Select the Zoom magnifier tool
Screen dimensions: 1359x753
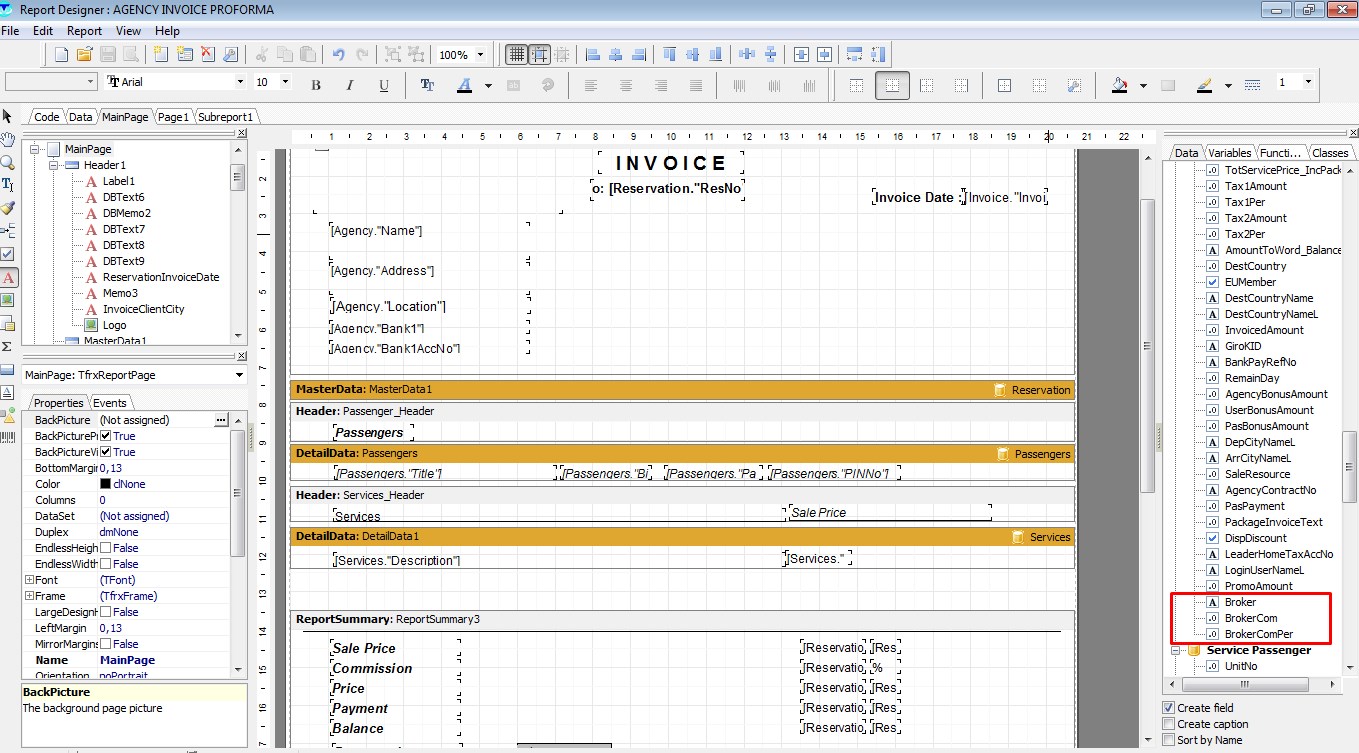[x=8, y=162]
